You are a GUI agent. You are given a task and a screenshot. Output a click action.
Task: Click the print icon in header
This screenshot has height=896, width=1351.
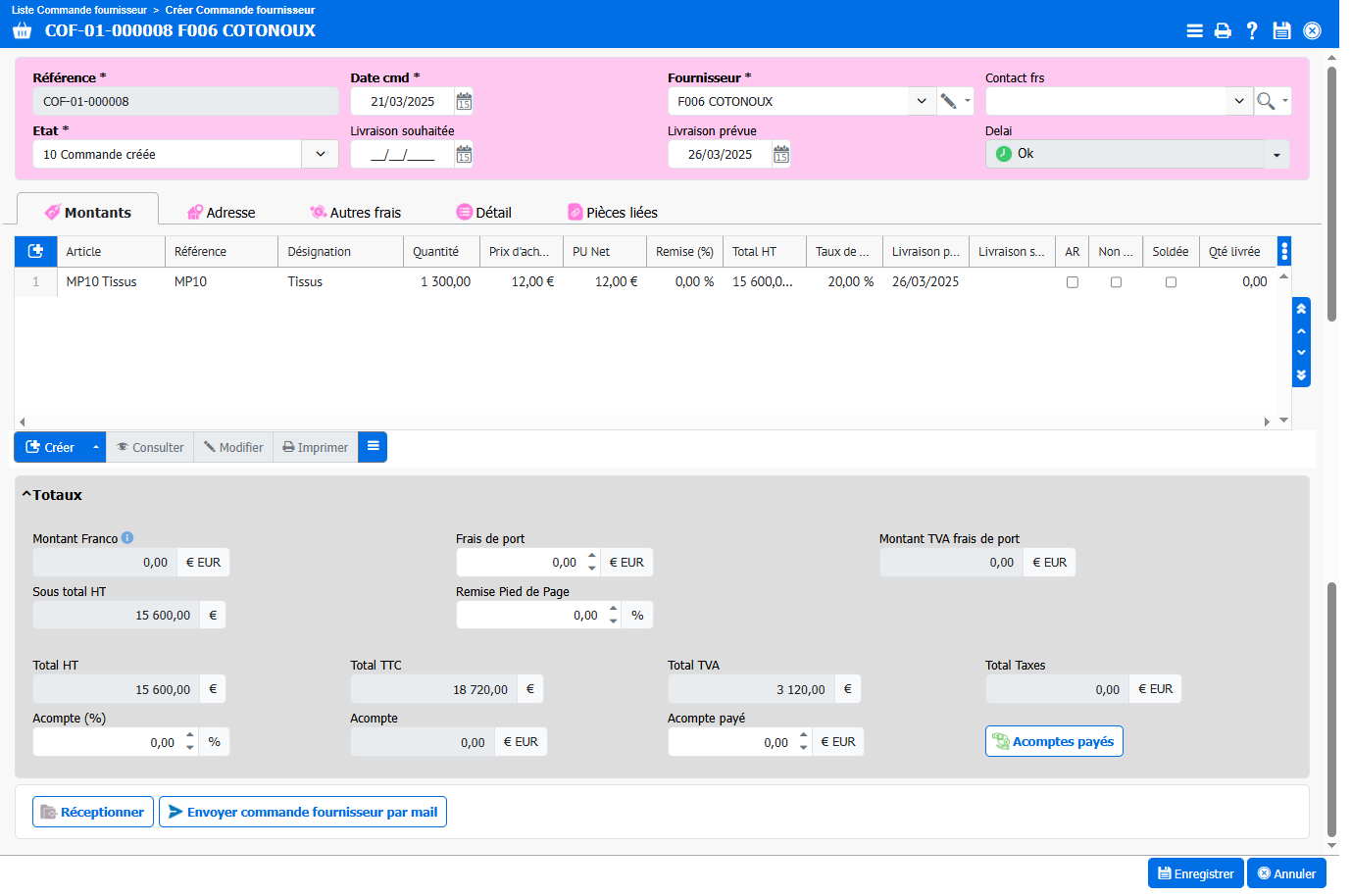click(x=1223, y=30)
